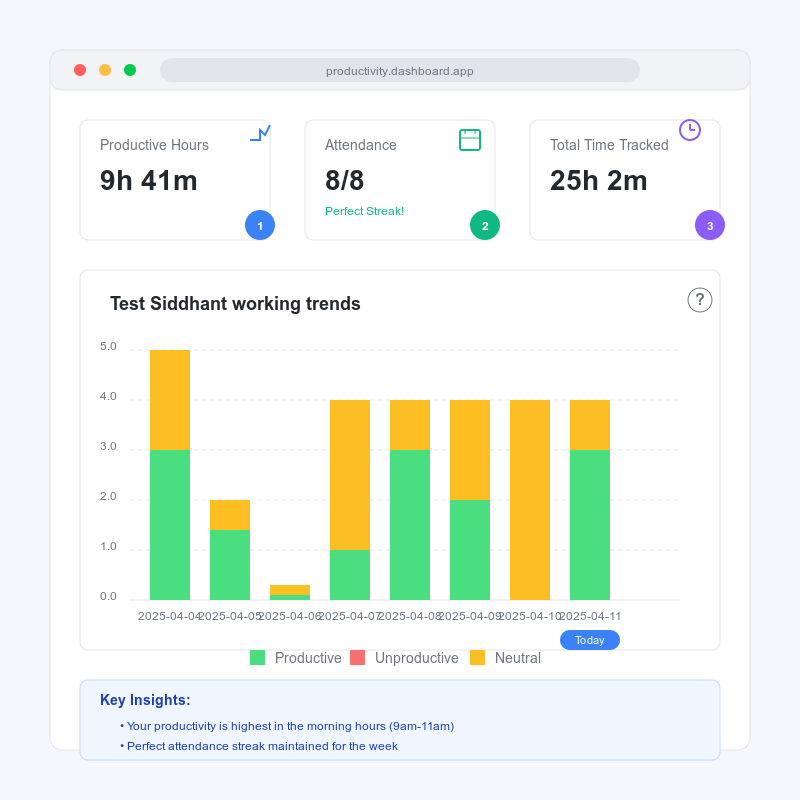Viewport: 800px width, 800px height.
Task: Select the 2025-04-04 bar in chart
Action: point(170,475)
